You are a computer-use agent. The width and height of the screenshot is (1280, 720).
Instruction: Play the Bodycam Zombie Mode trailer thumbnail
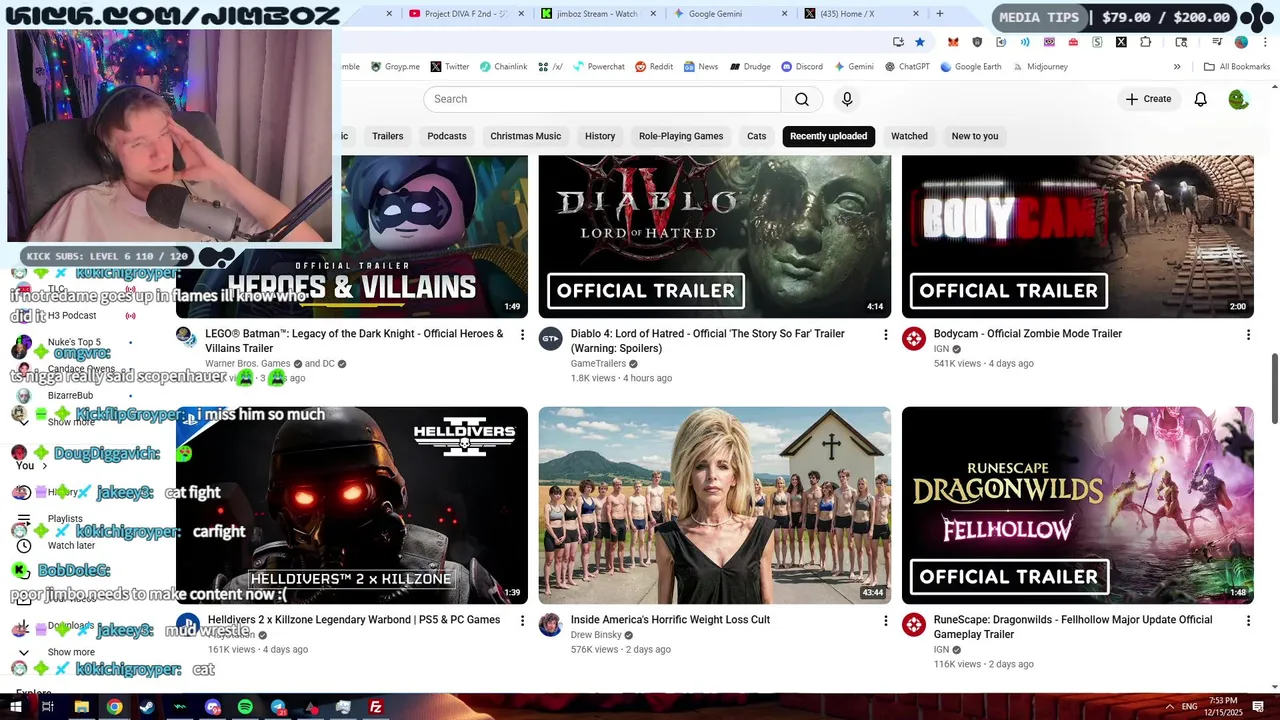(1078, 236)
